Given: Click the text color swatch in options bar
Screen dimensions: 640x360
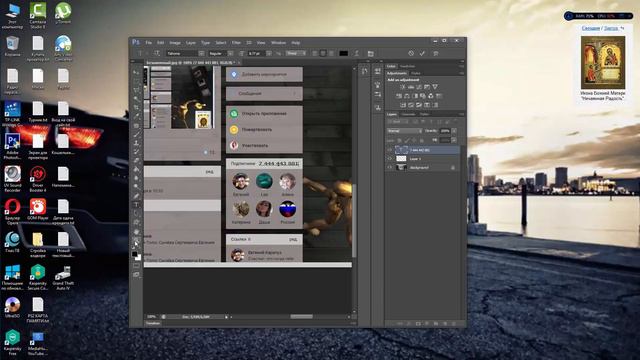Looking at the screenshot, I should click(344, 53).
